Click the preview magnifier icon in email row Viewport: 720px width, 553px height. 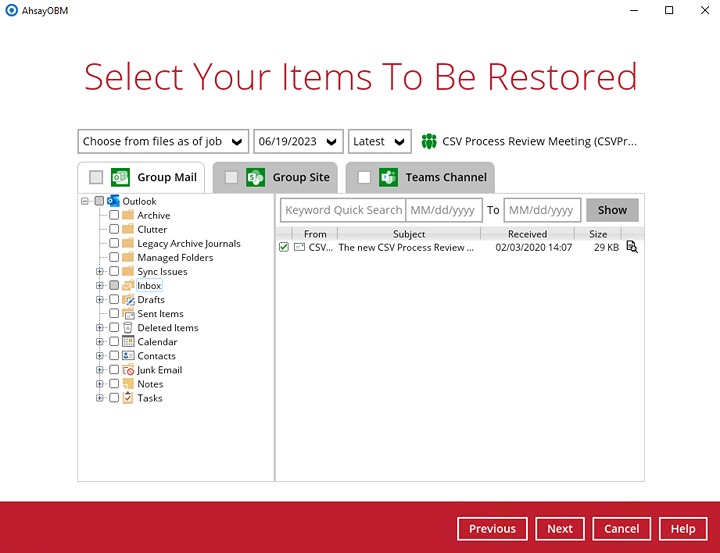pyautogui.click(x=631, y=247)
